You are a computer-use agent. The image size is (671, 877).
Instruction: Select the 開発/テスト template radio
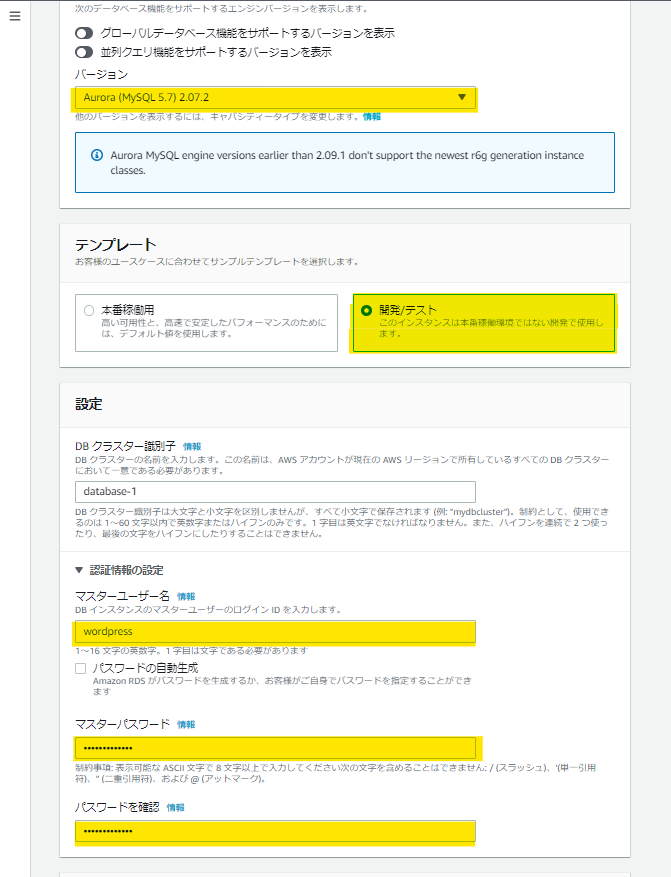pos(366,310)
